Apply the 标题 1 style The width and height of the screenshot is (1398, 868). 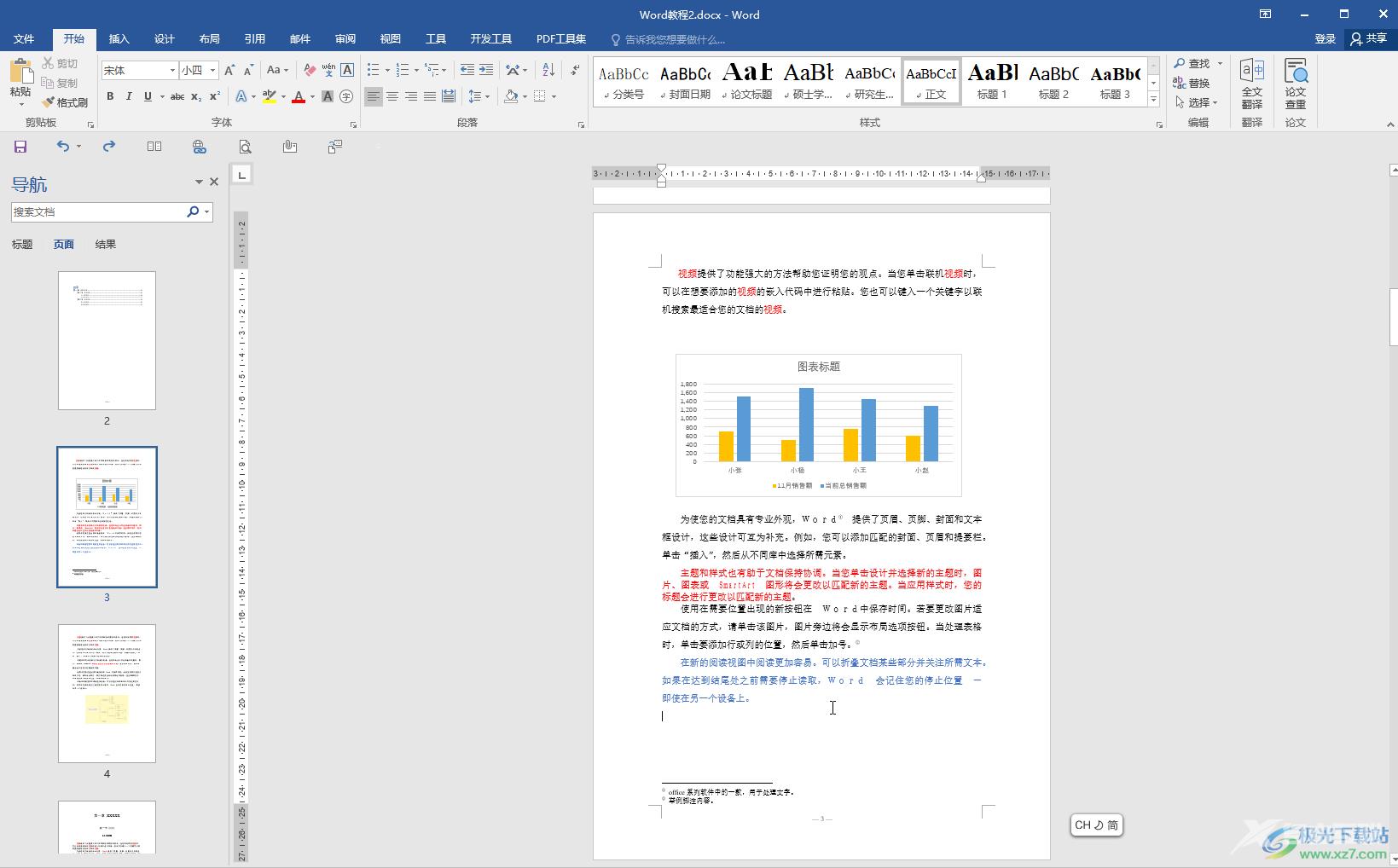click(992, 82)
